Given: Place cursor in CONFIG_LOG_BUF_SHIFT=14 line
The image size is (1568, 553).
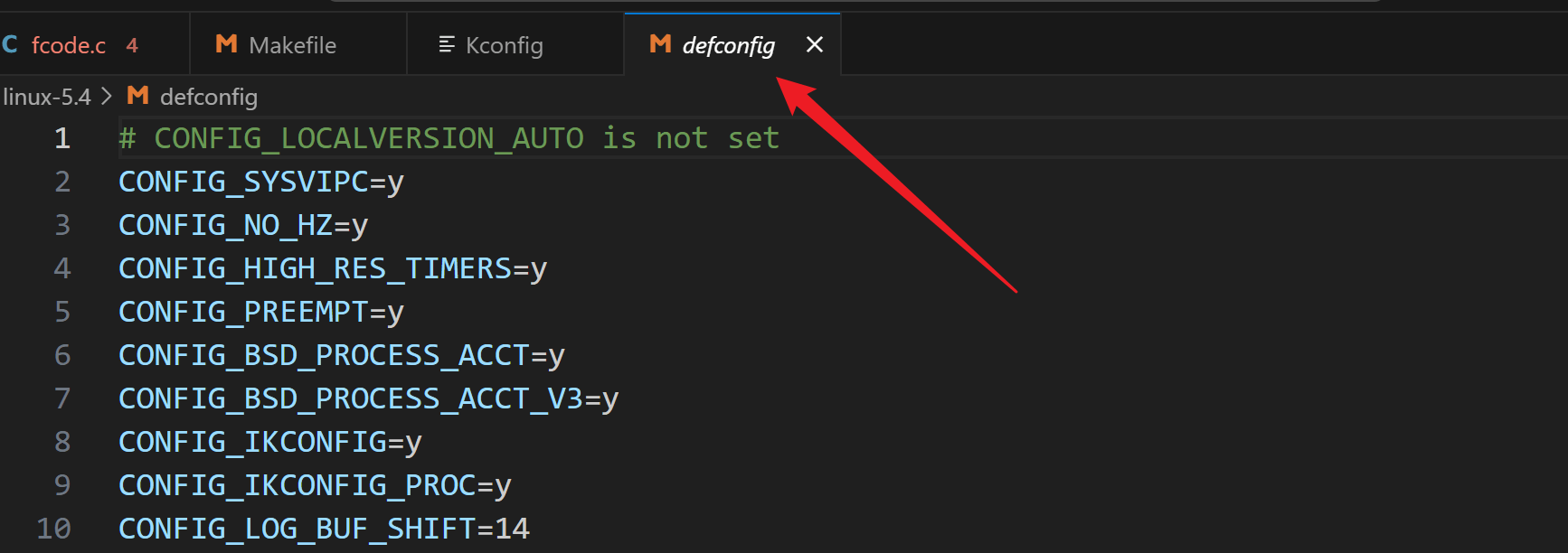Looking at the screenshot, I should click(323, 529).
